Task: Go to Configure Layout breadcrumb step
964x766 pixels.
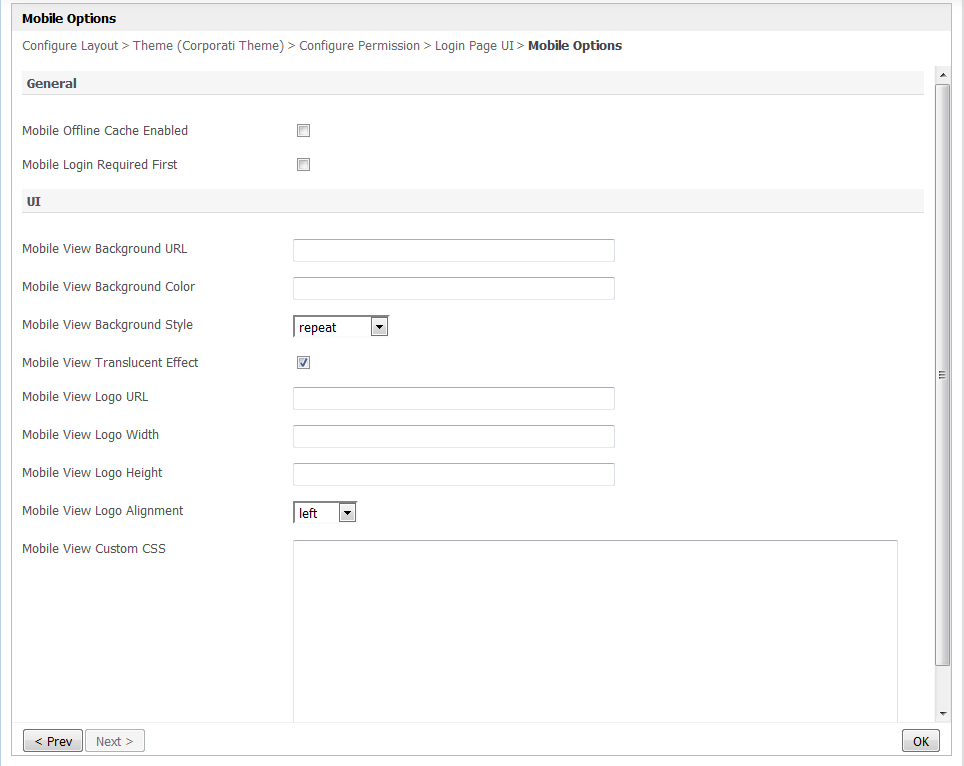Action: point(70,46)
